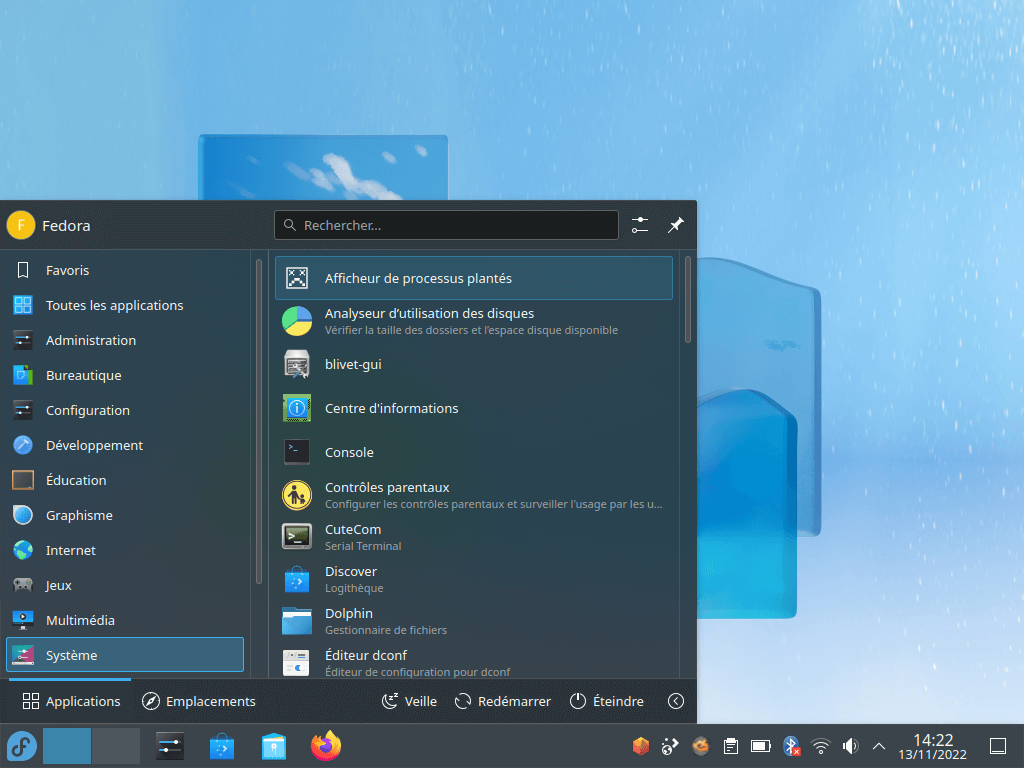Click the Éteindre shutdown button

tap(607, 701)
